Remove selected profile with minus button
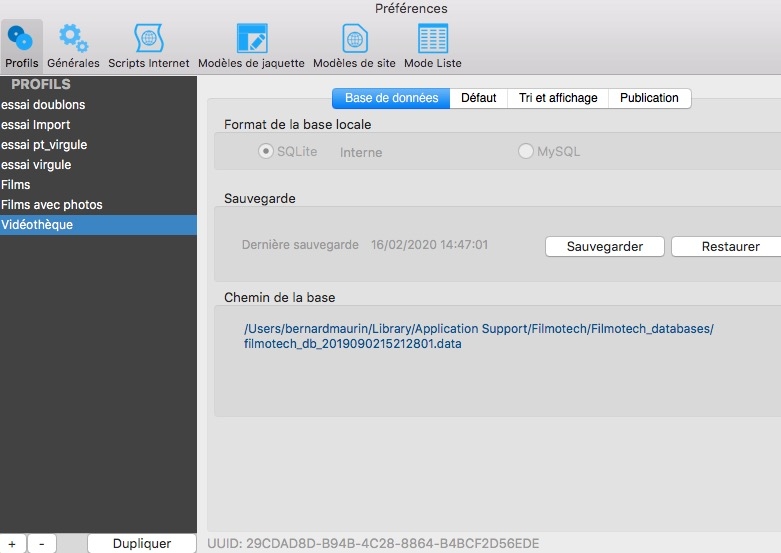The height and width of the screenshot is (553, 781). 41,544
